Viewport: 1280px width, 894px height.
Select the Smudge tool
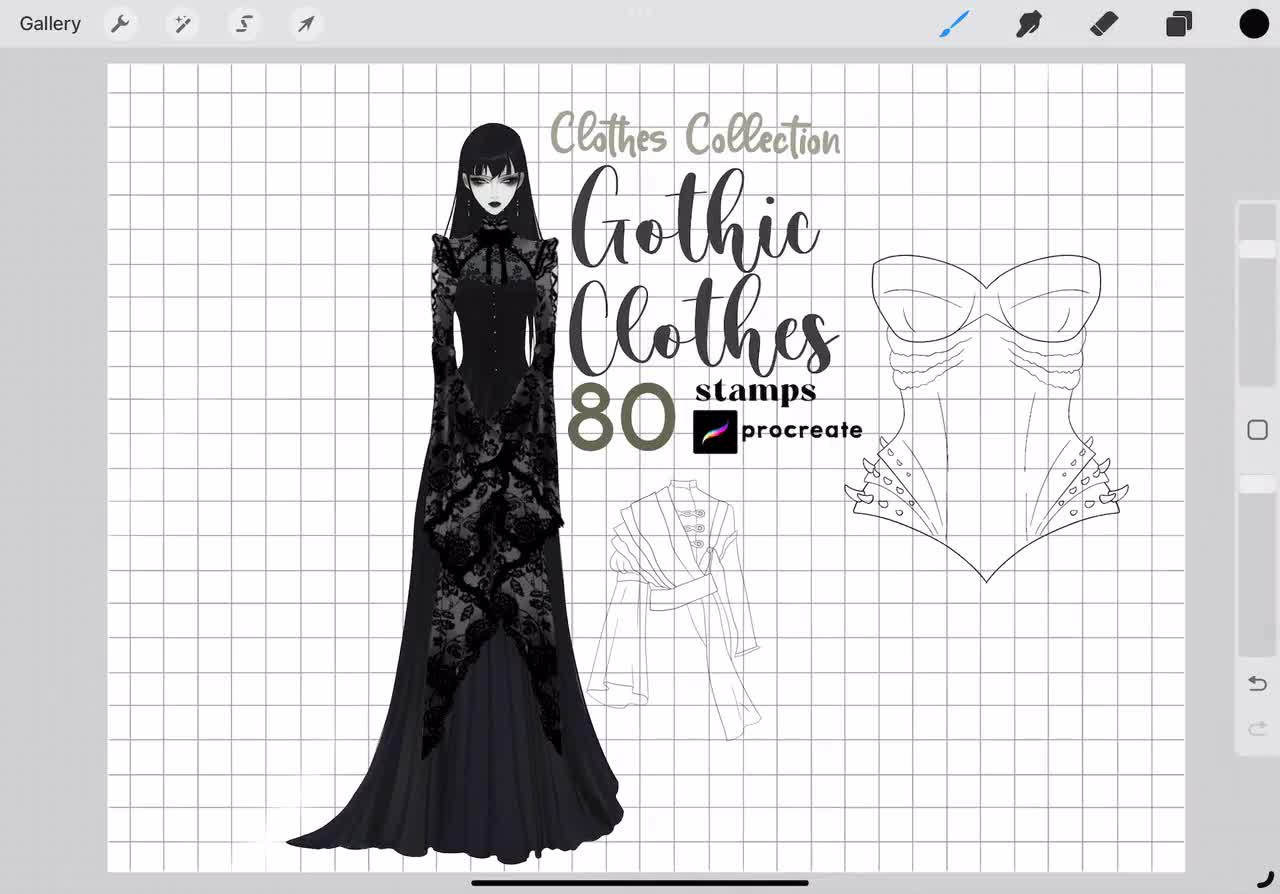(1029, 24)
